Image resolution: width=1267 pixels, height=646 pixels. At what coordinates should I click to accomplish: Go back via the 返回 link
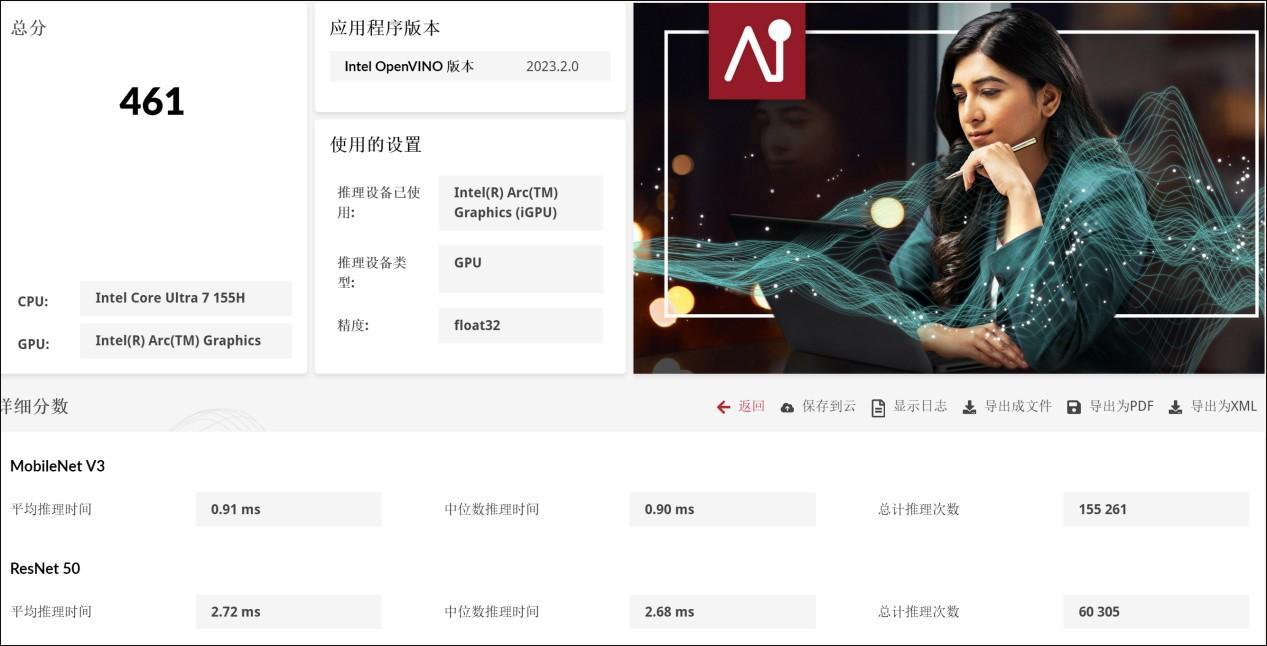(751, 406)
